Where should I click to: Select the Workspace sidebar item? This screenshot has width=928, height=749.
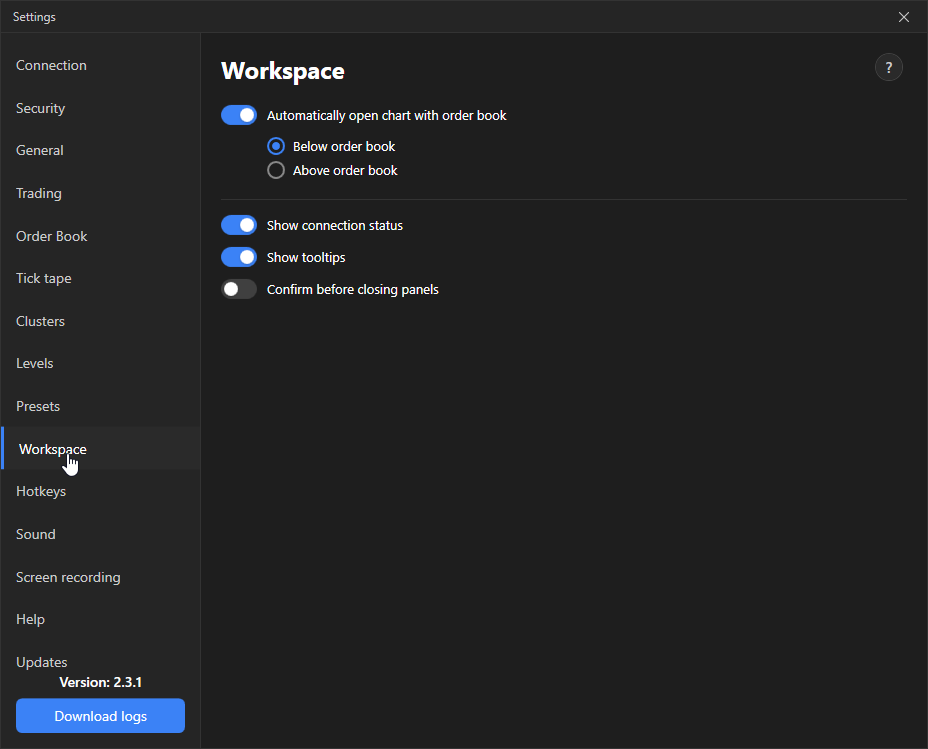pos(101,449)
